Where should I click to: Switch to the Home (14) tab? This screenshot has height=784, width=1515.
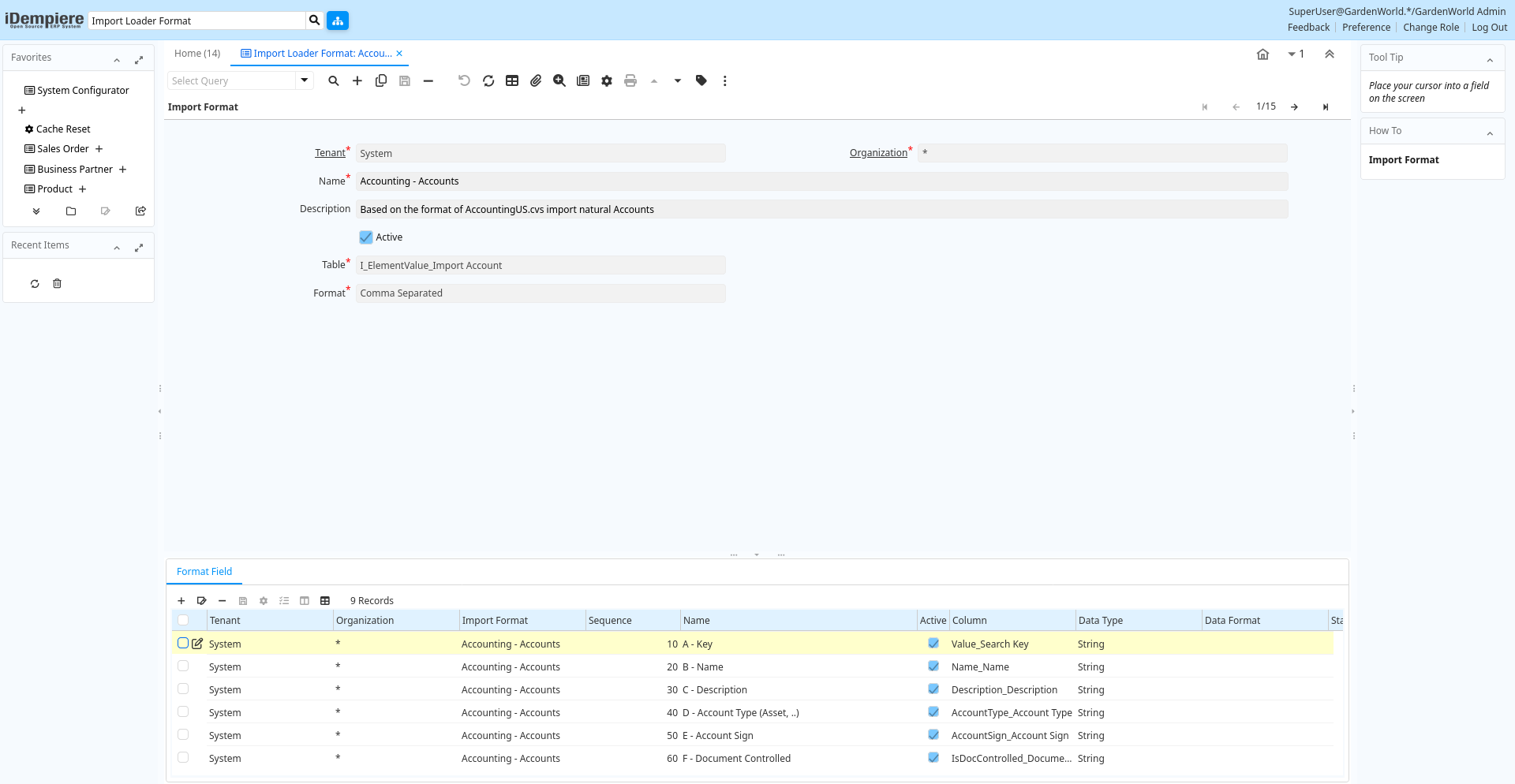click(x=197, y=54)
